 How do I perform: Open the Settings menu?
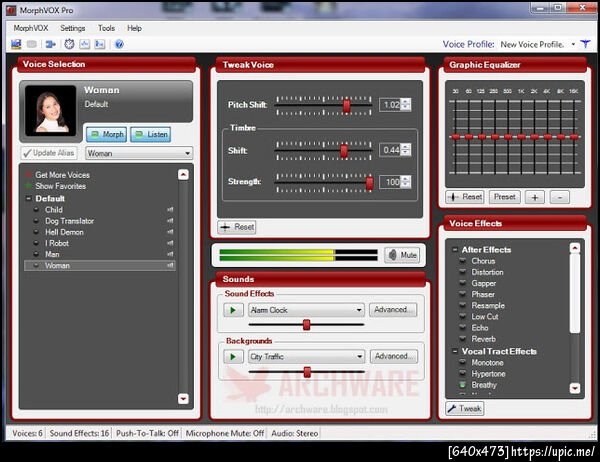[x=72, y=28]
